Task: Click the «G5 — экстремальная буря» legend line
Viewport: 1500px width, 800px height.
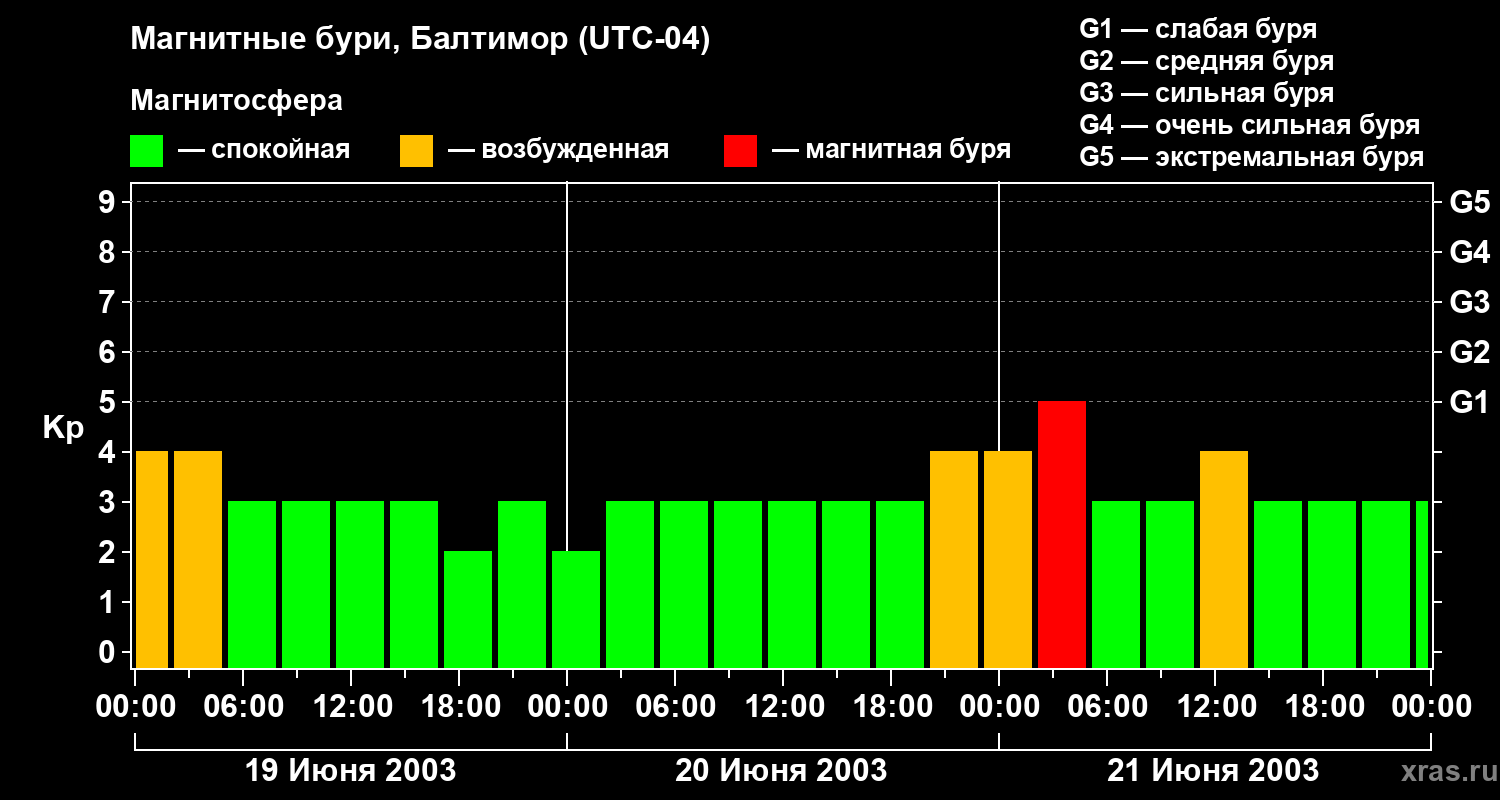Action: click(1251, 157)
